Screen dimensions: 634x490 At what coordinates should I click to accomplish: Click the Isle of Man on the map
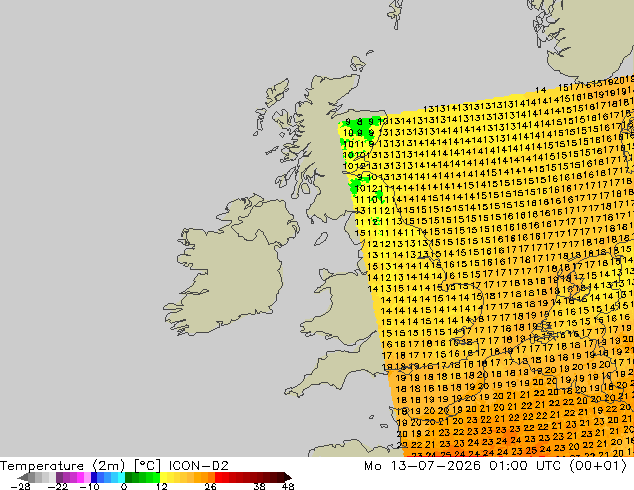(321, 239)
